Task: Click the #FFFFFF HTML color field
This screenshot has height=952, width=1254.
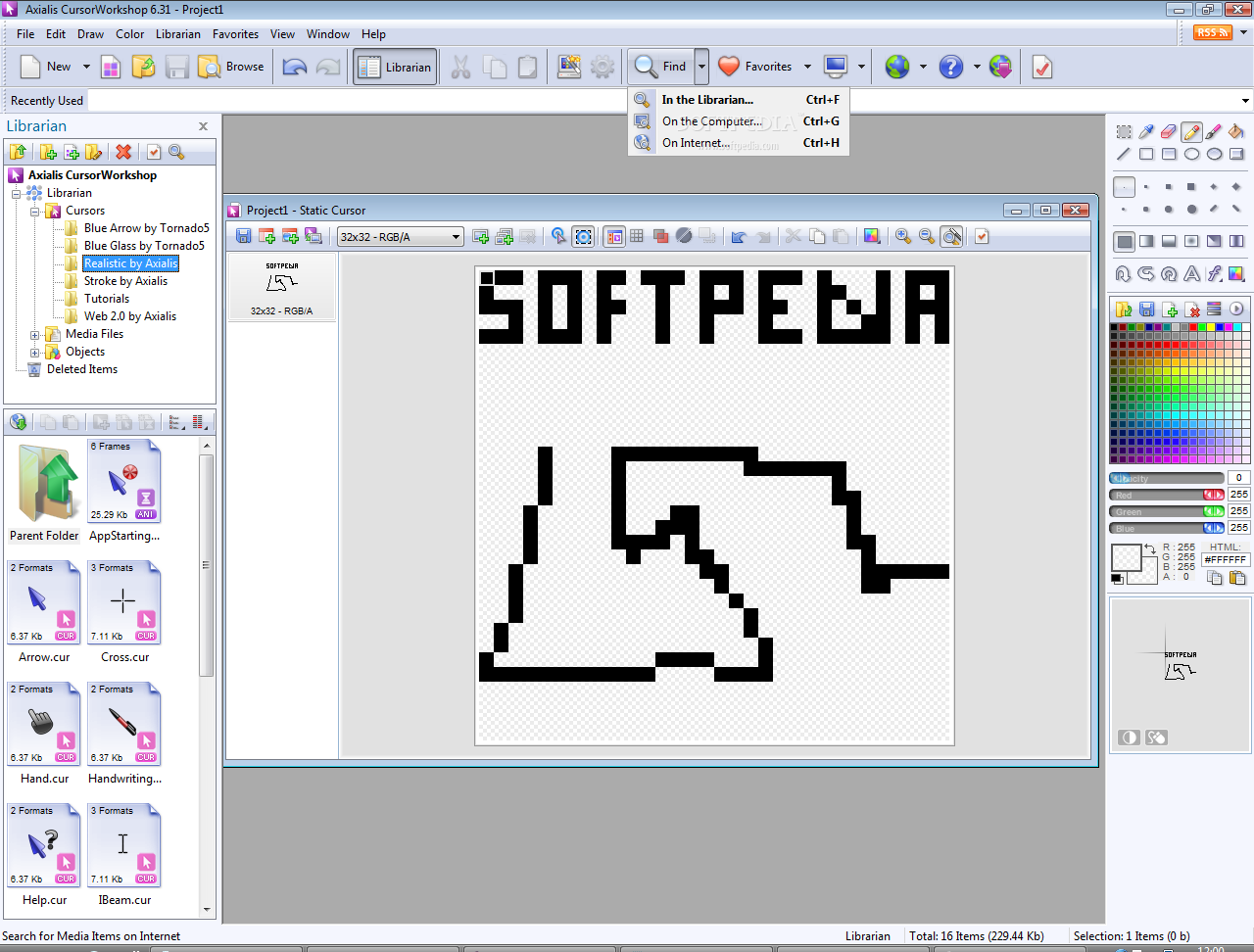Action: coord(1226,560)
